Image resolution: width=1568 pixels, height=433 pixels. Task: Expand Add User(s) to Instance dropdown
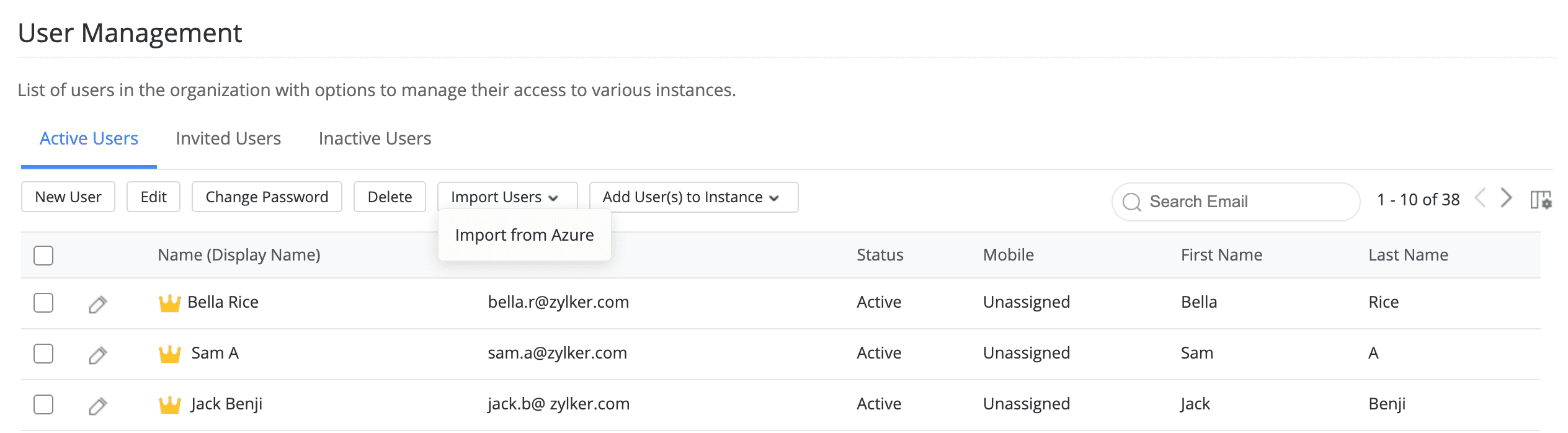(x=693, y=197)
